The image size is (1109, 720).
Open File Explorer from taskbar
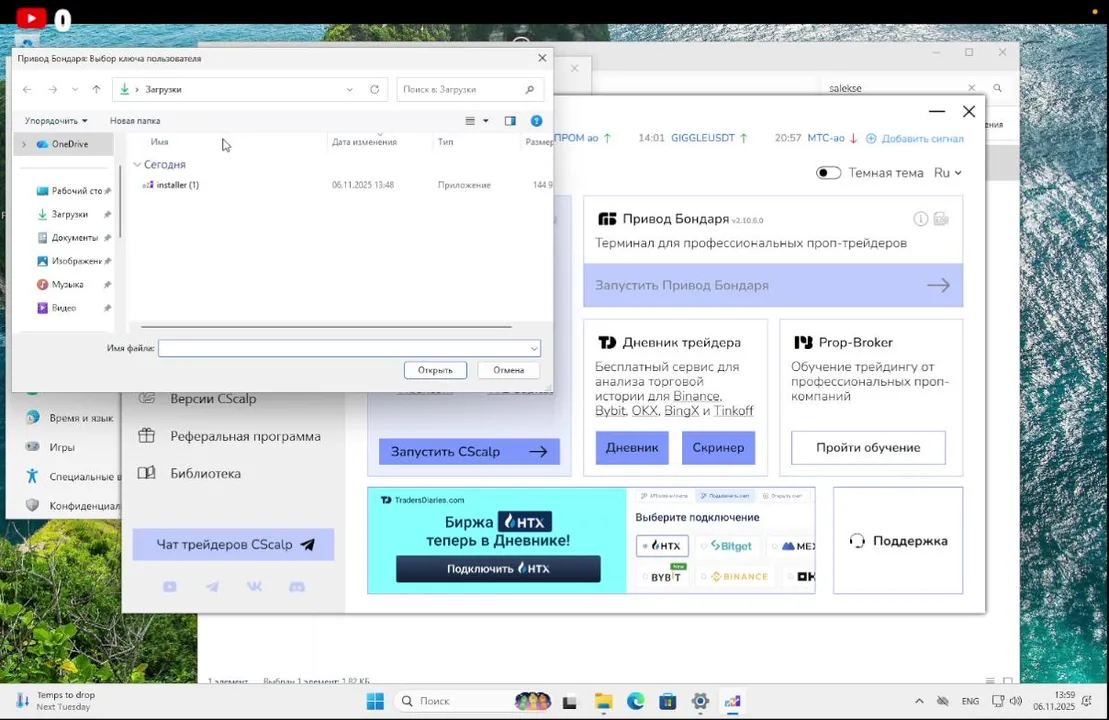603,701
